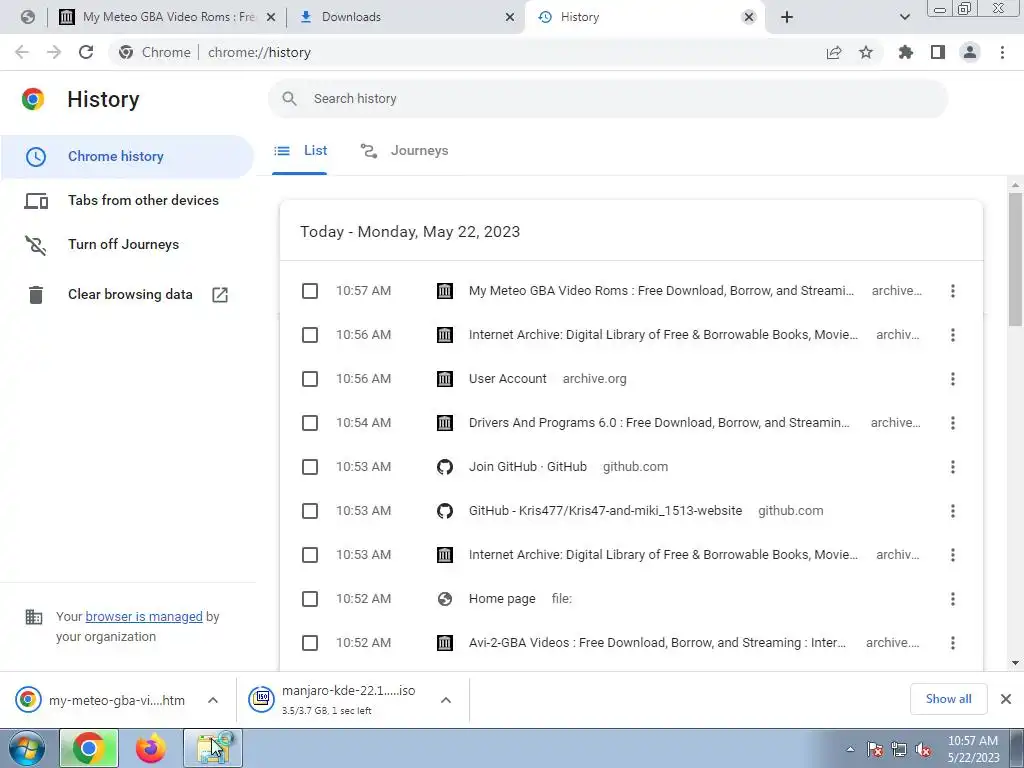Open Clear browsing data external link icon

coord(220,295)
